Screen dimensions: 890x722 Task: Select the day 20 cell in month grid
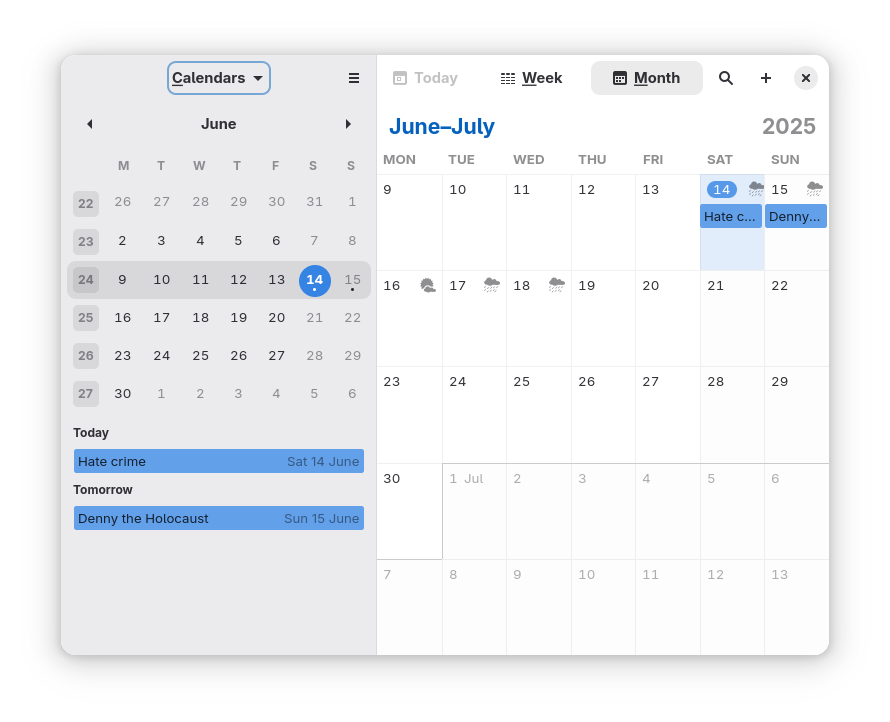(668, 318)
